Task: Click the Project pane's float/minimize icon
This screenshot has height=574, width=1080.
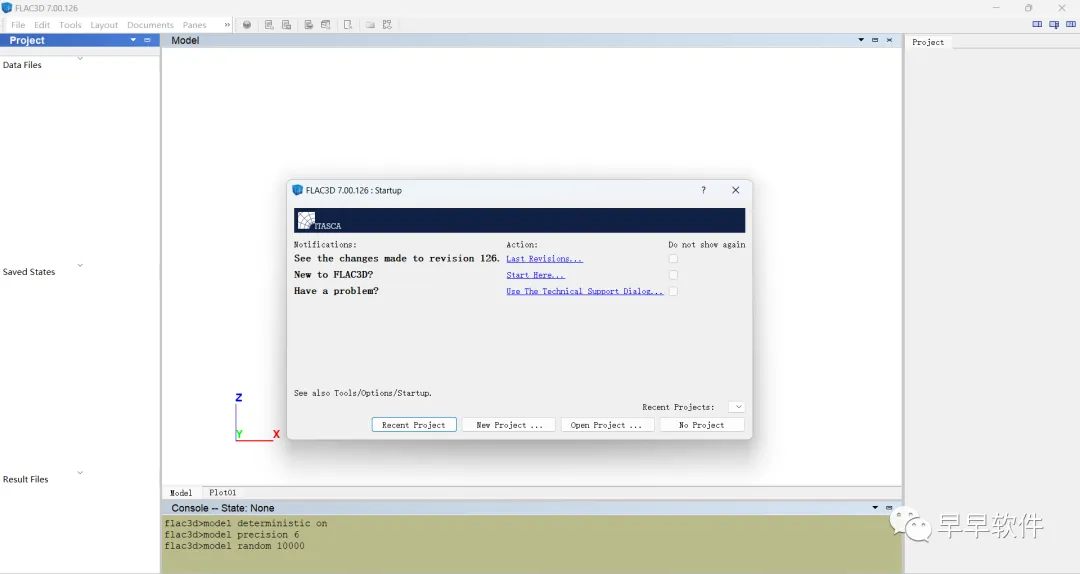Action: 147,40
